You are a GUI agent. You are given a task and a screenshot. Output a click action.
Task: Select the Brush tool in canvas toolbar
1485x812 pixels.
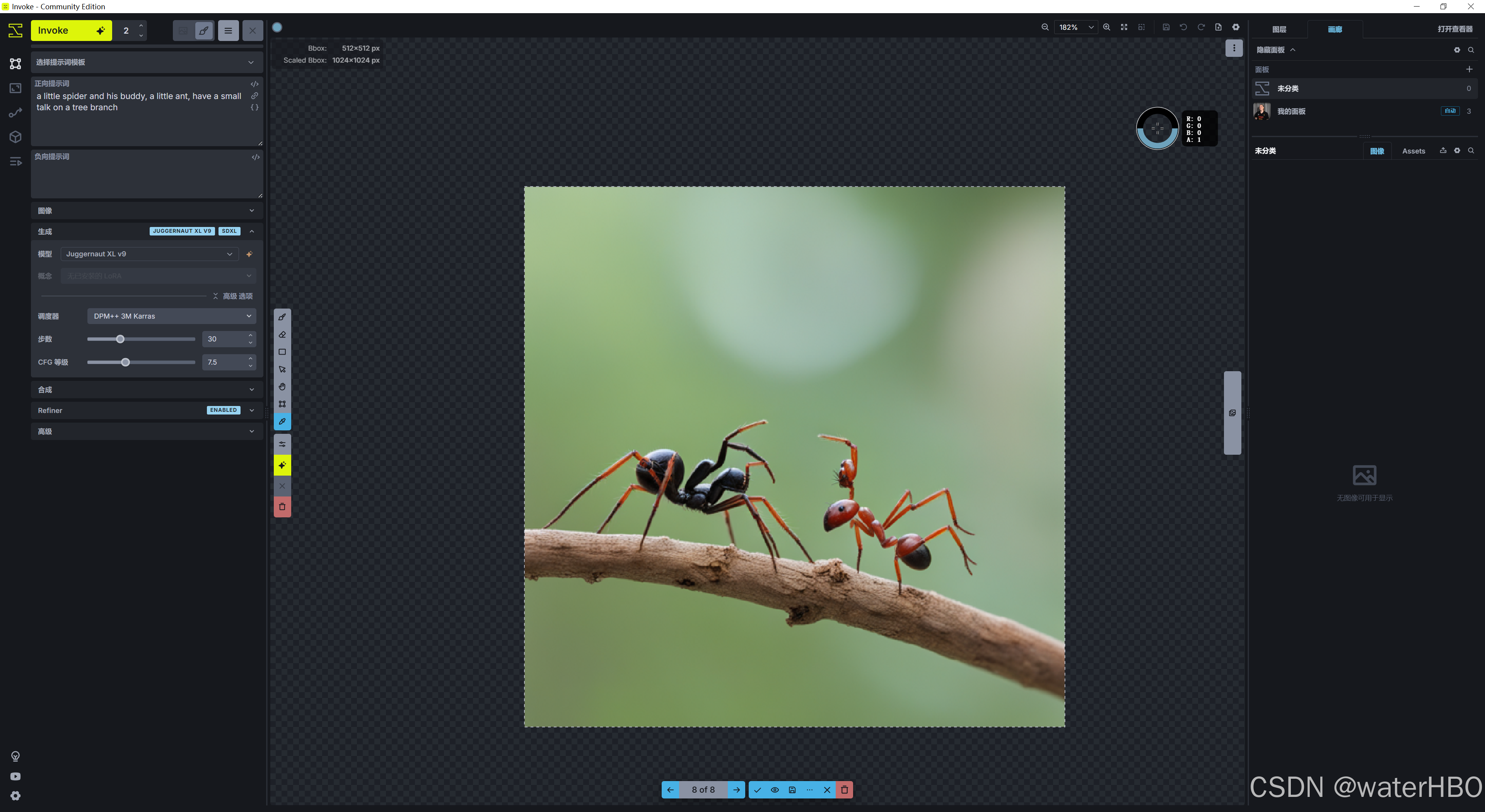282,317
